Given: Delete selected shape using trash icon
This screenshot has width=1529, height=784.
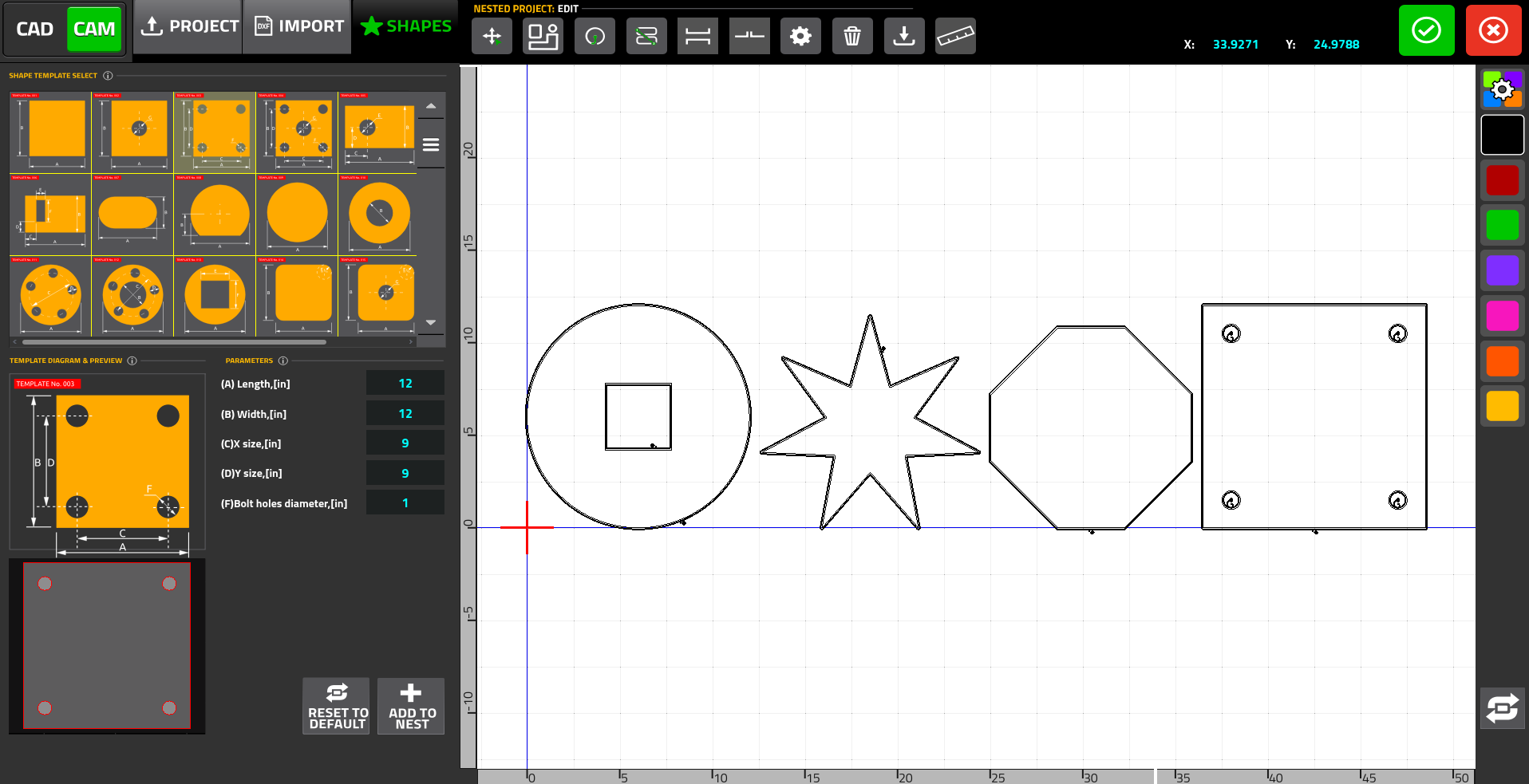Looking at the screenshot, I should pos(852,36).
